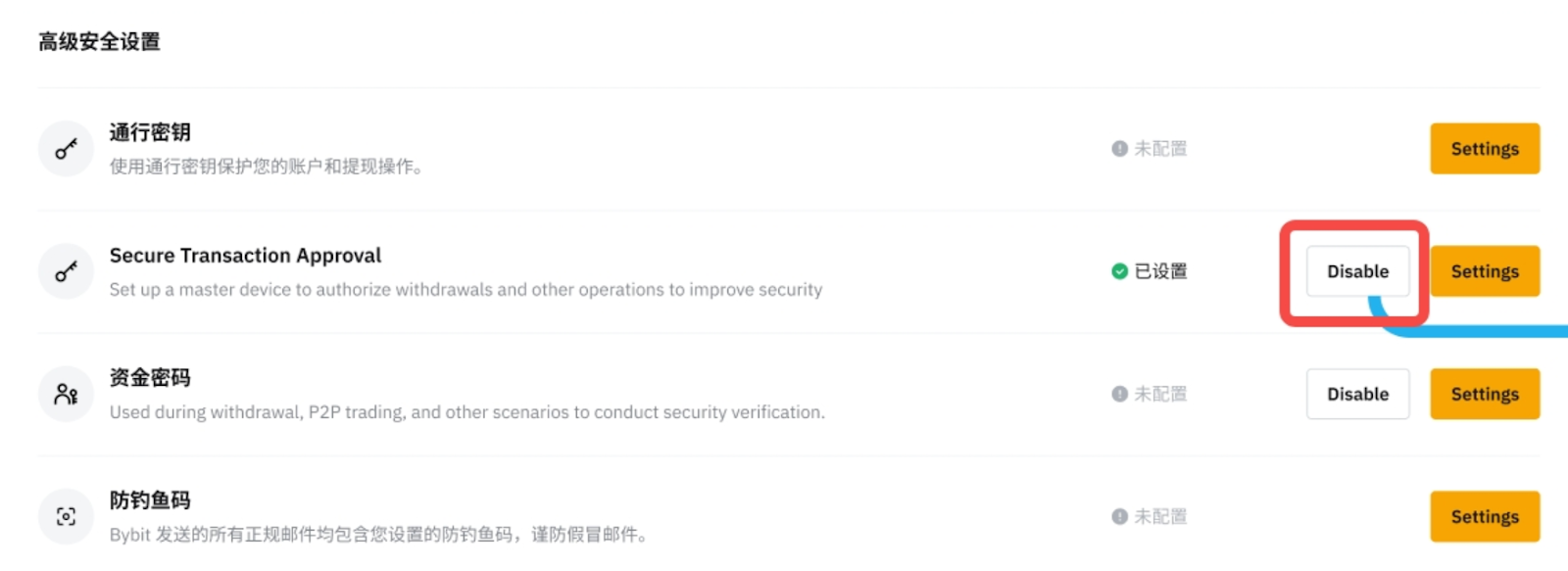Click the key icon beside 通行密钥
The height and width of the screenshot is (571, 1568).
(x=66, y=149)
